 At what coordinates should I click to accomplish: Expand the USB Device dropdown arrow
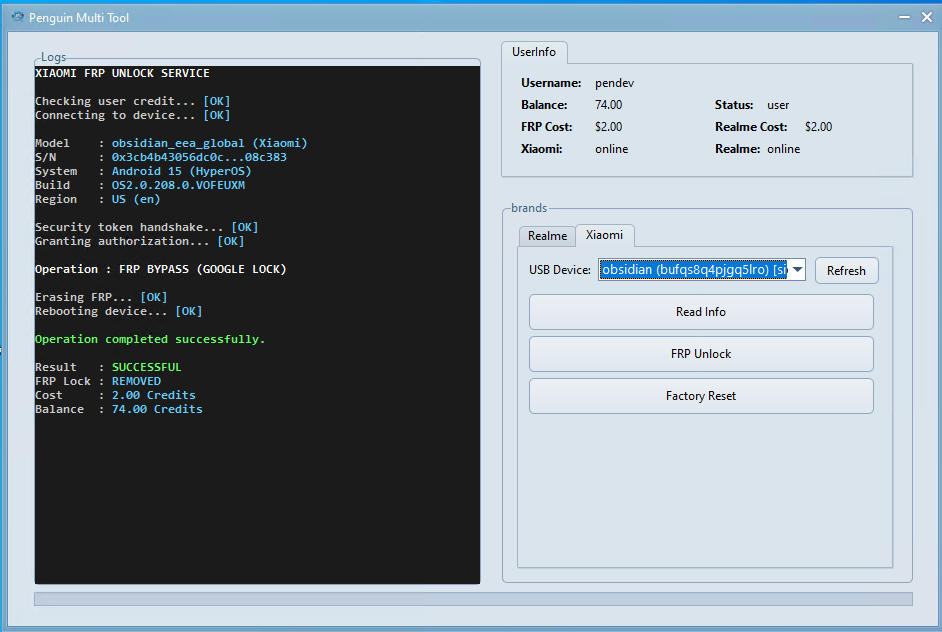pos(797,270)
